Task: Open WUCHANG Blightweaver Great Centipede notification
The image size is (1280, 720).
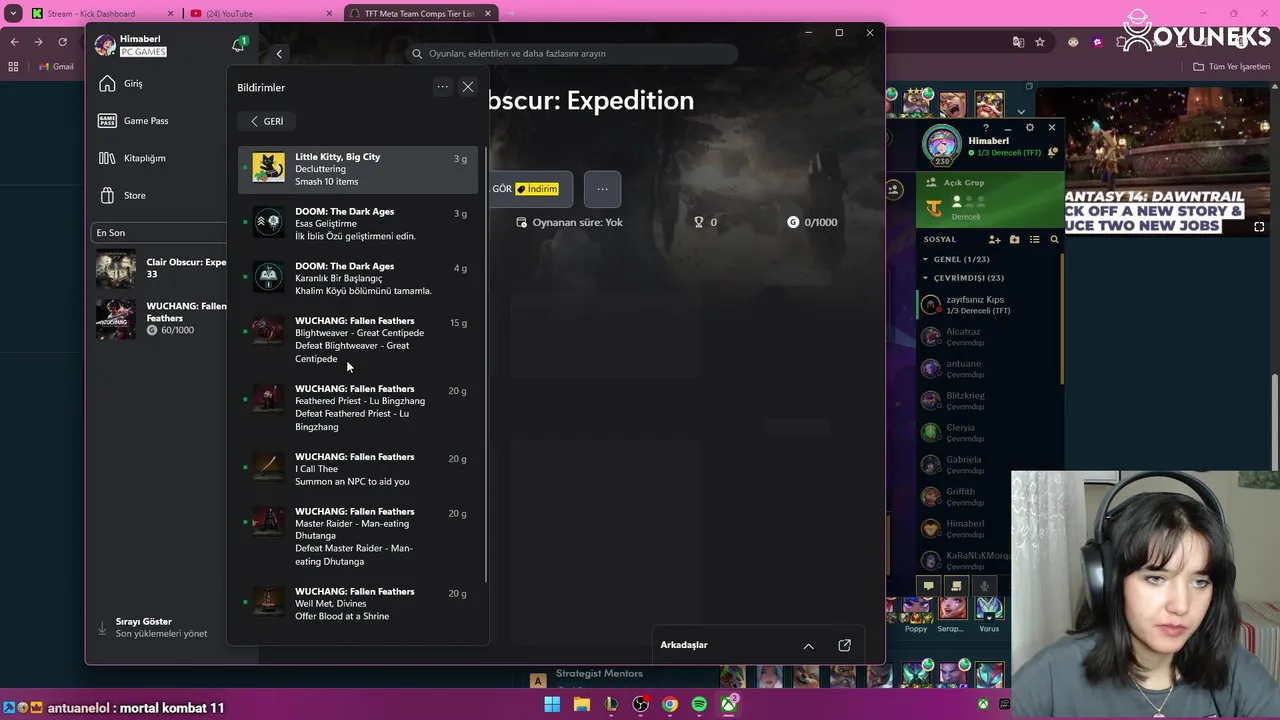Action: click(x=357, y=340)
